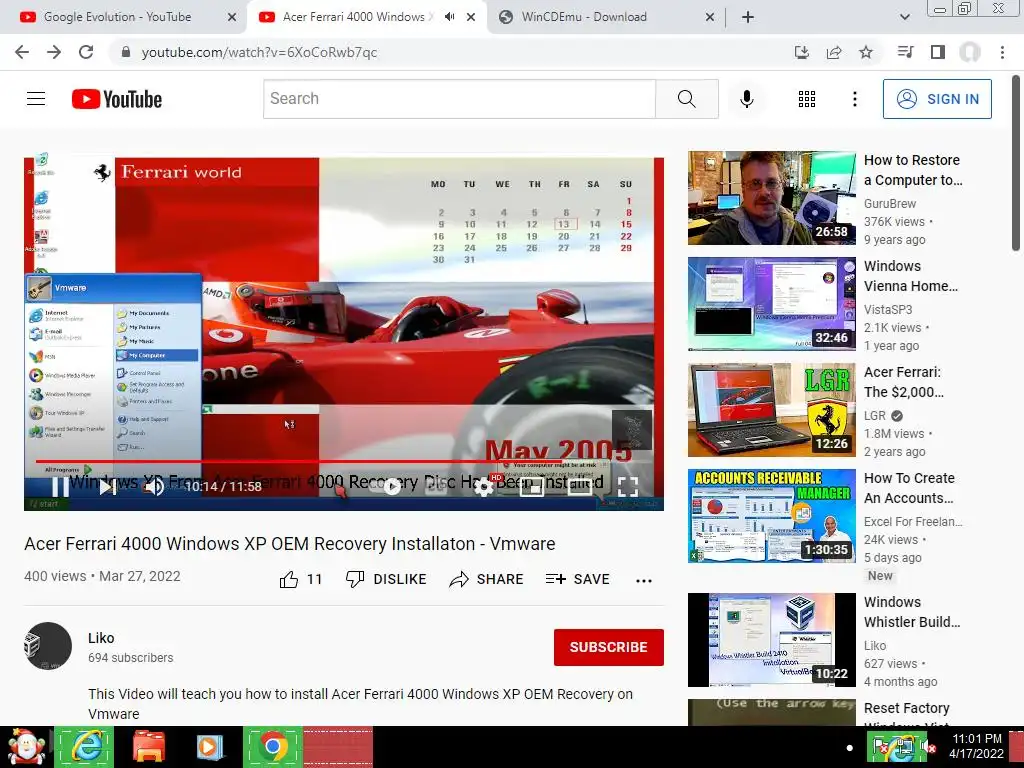Mute the video player volume
The width and height of the screenshot is (1024, 768).
(x=154, y=487)
